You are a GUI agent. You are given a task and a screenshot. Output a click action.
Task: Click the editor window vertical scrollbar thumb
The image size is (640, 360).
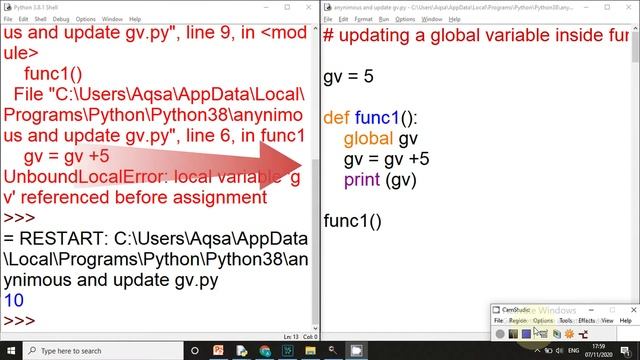click(x=635, y=48)
